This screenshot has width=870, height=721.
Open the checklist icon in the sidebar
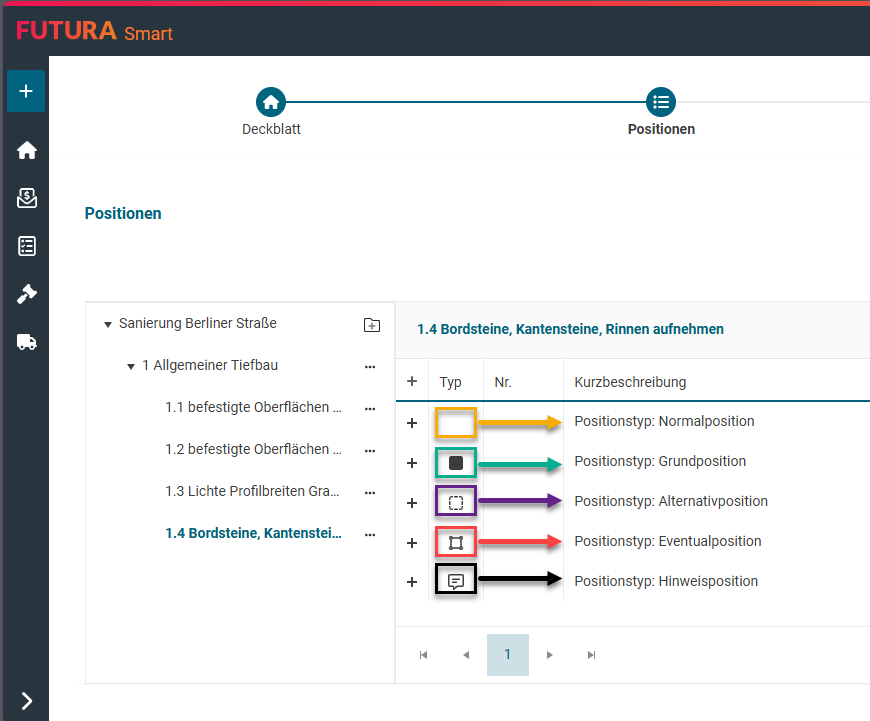(x=27, y=246)
